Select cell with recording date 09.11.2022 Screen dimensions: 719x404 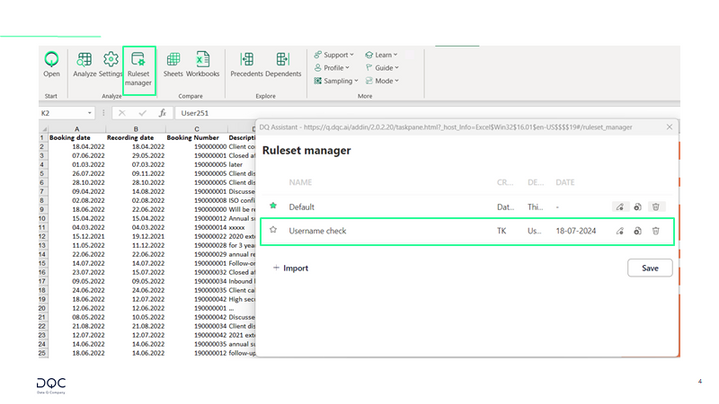click(136, 173)
